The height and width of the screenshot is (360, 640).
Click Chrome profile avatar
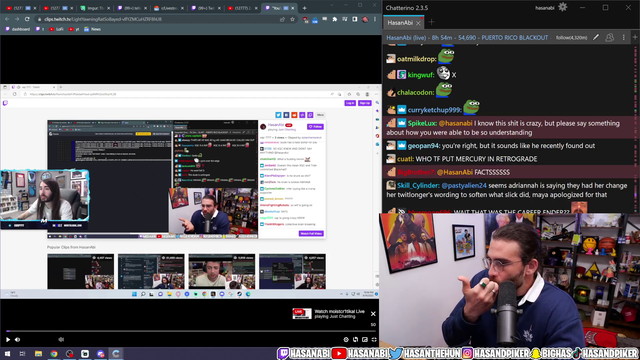[x=365, y=19]
